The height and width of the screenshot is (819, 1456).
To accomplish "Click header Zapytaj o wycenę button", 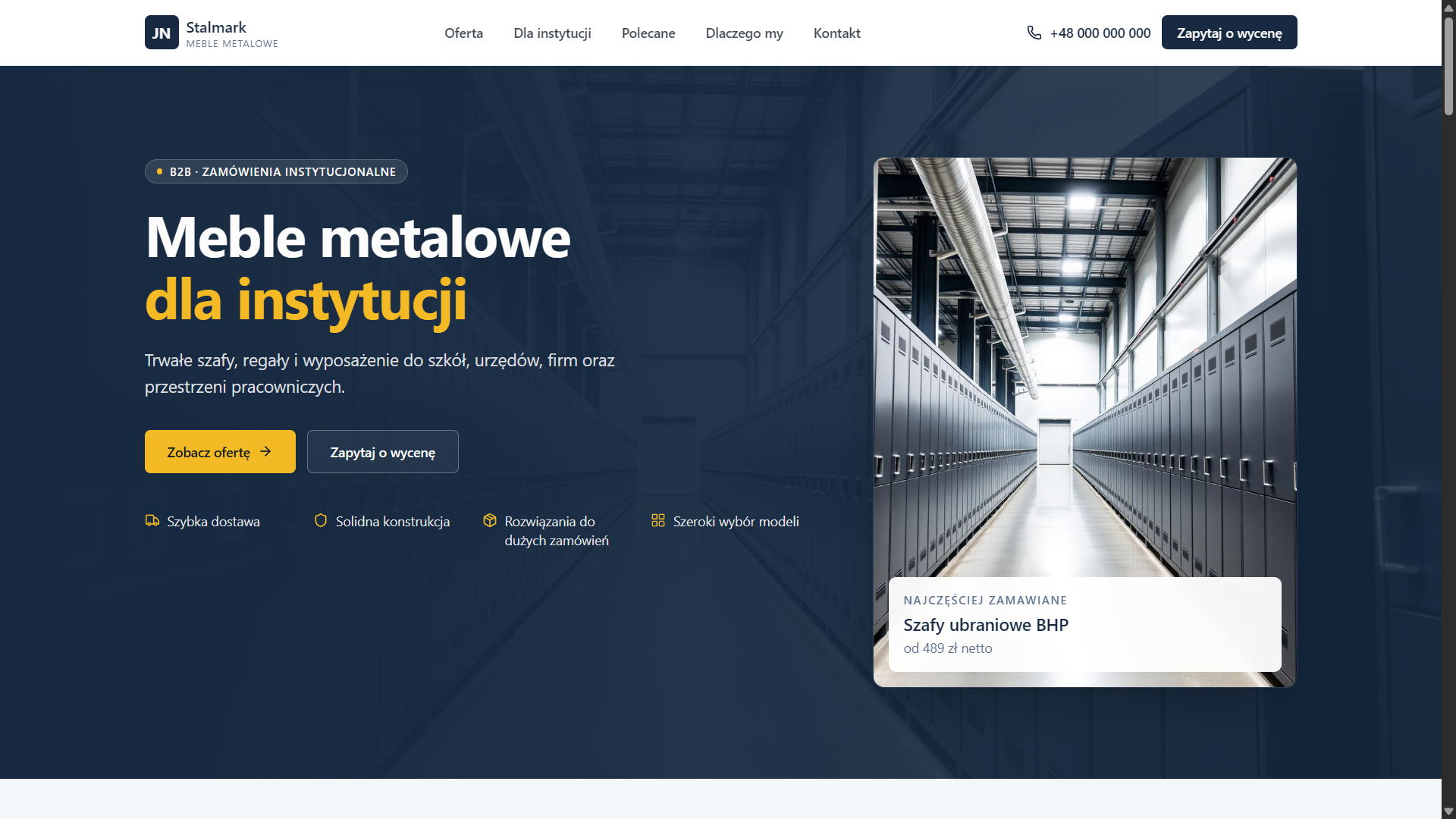I will 1229,33.
